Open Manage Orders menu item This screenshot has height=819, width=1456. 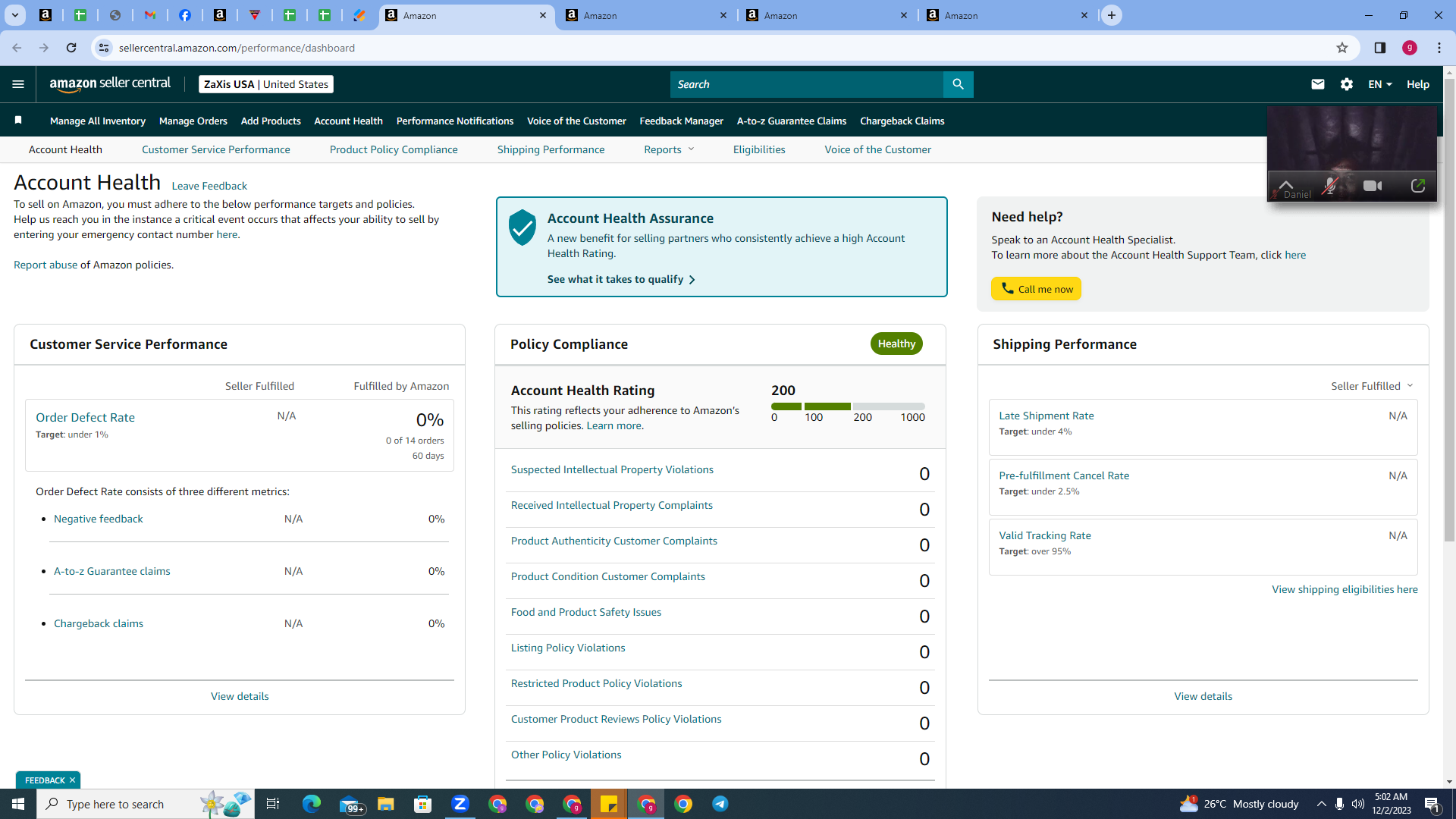click(193, 121)
